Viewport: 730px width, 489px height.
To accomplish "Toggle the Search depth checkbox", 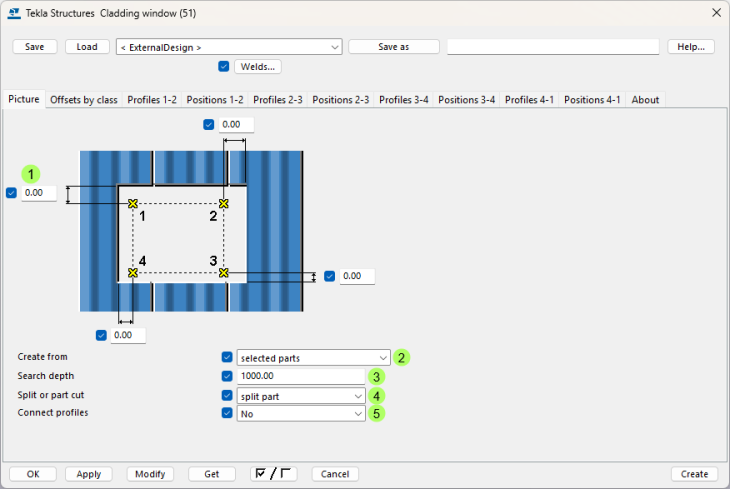I will [x=227, y=376].
